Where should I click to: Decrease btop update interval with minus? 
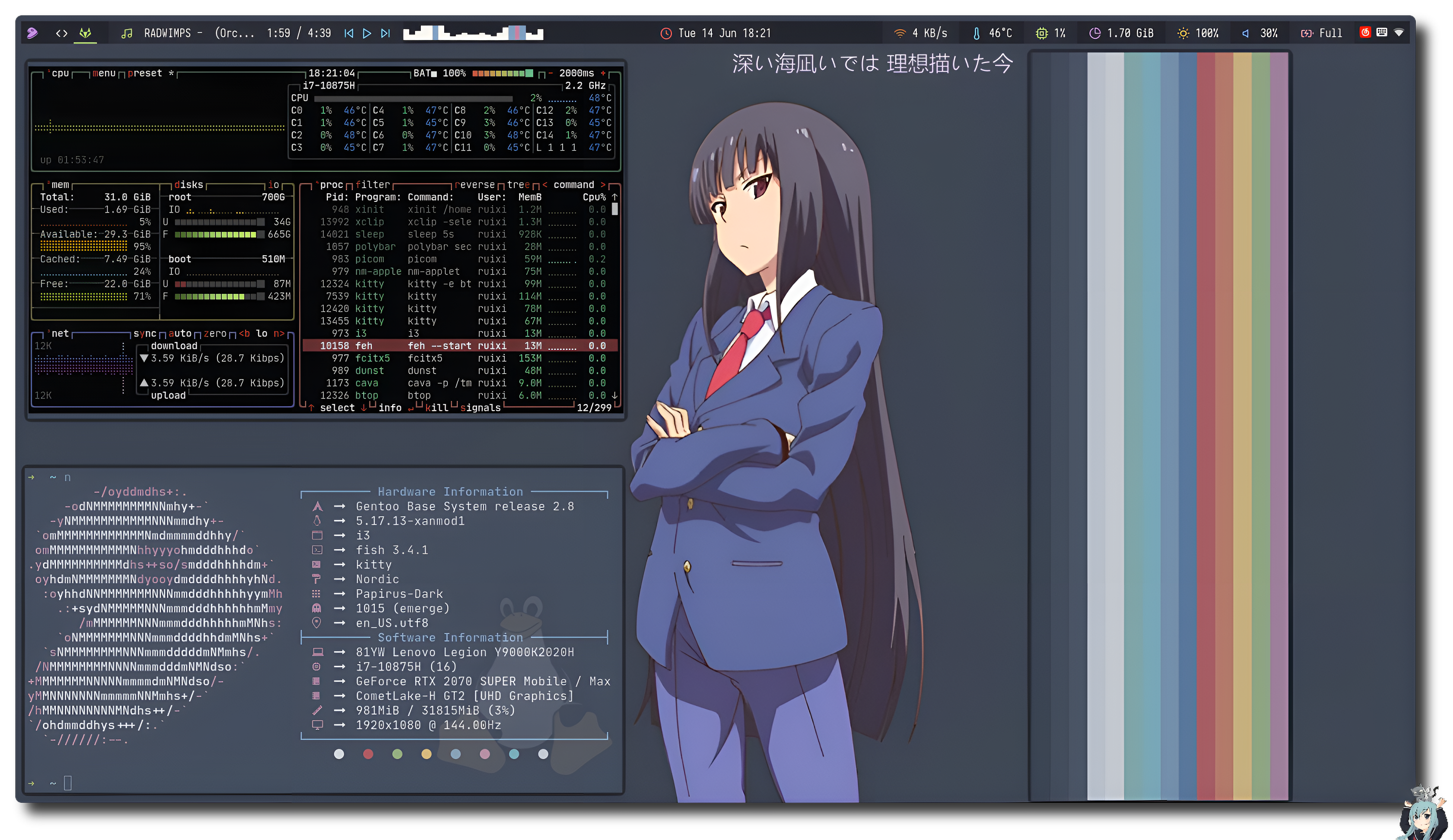point(550,73)
